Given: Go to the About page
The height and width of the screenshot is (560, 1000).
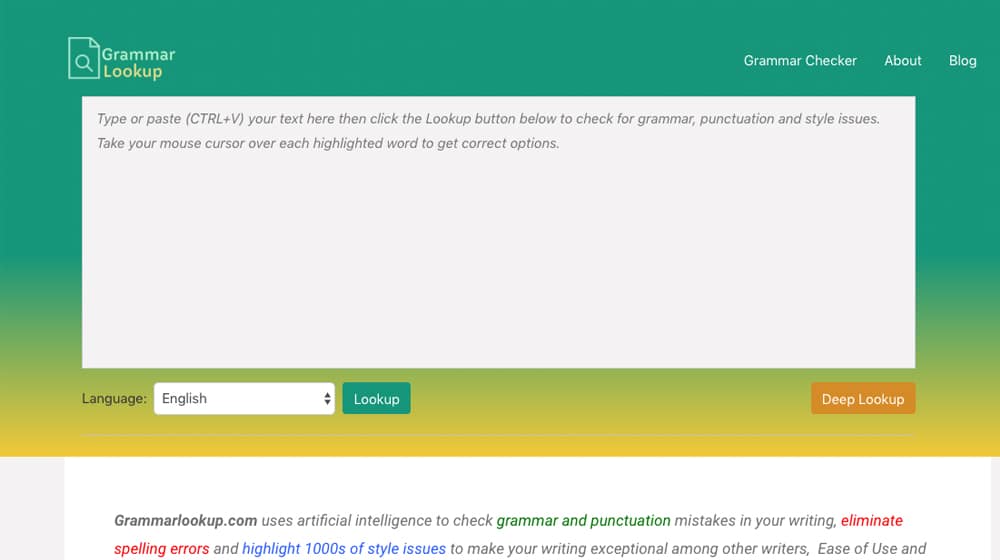Looking at the screenshot, I should (902, 61).
